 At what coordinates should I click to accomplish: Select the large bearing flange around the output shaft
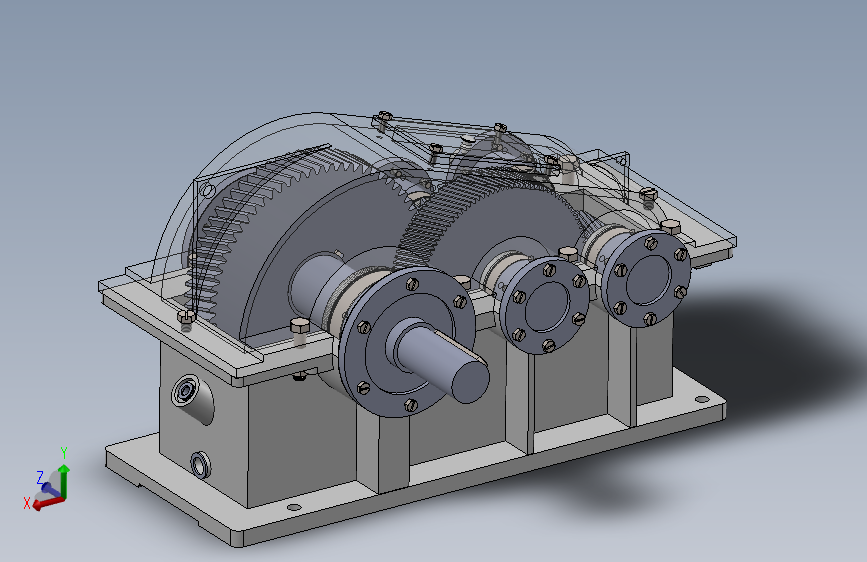coord(408,342)
